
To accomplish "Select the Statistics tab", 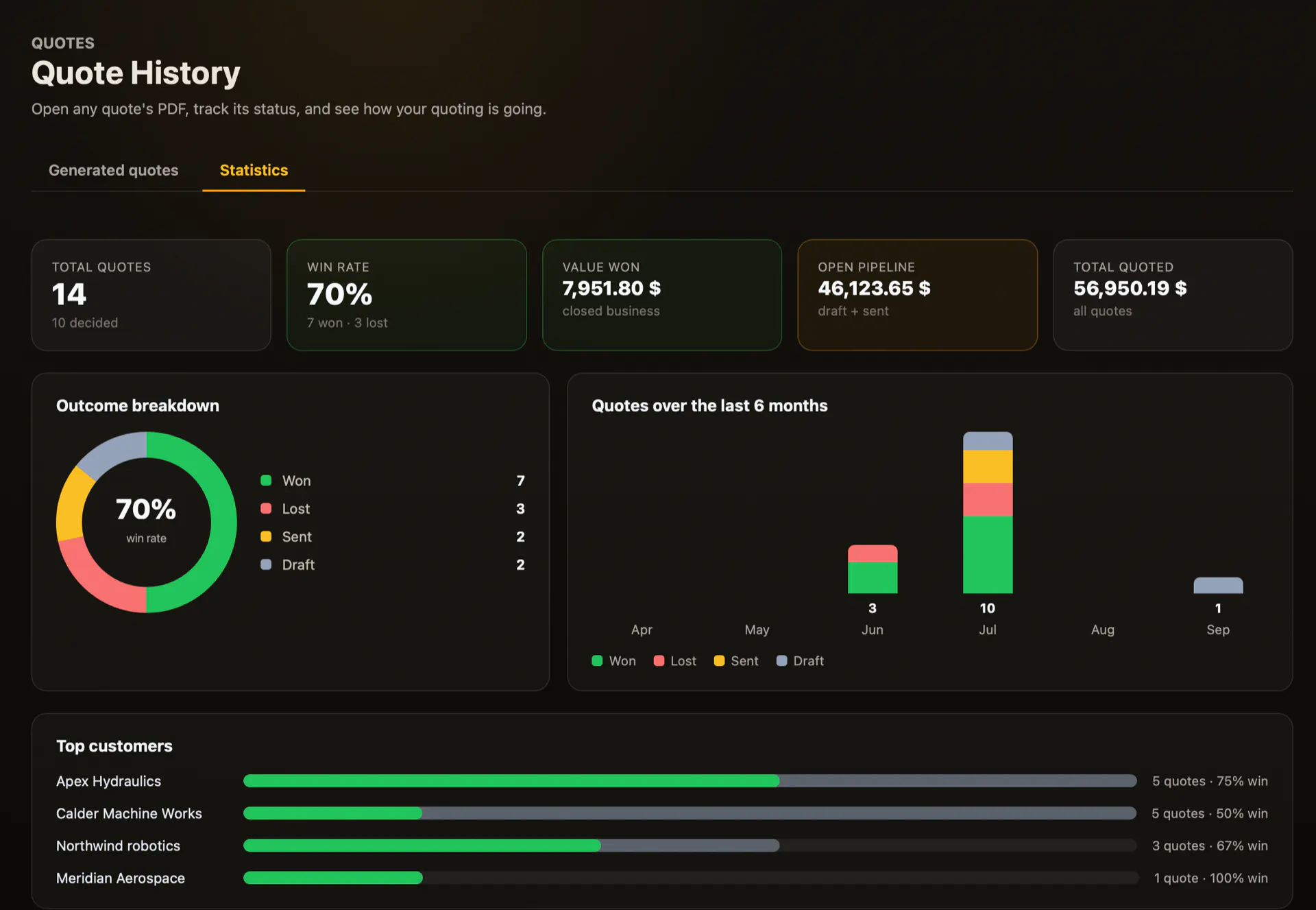I will [x=254, y=170].
